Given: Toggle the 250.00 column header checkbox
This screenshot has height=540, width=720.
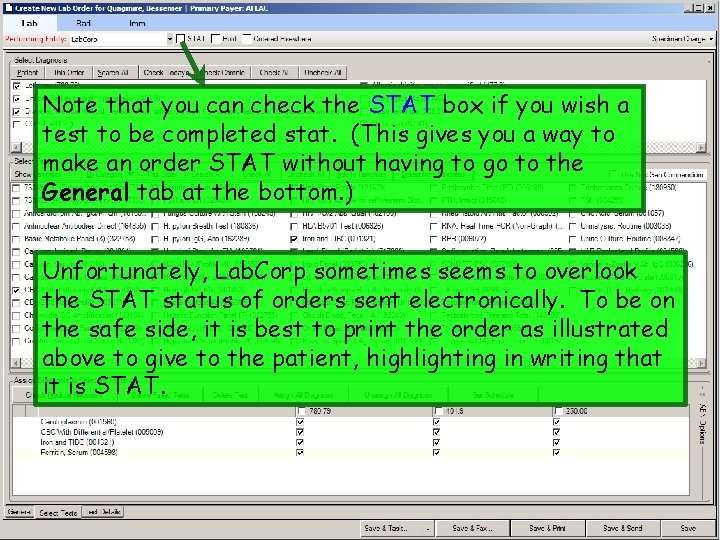Looking at the screenshot, I should click(x=558, y=411).
